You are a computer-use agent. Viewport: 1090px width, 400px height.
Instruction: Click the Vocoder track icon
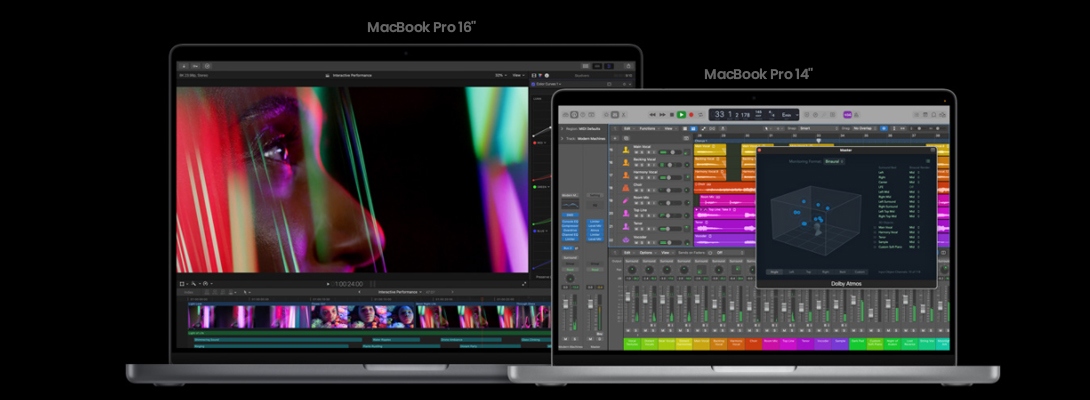pos(626,239)
